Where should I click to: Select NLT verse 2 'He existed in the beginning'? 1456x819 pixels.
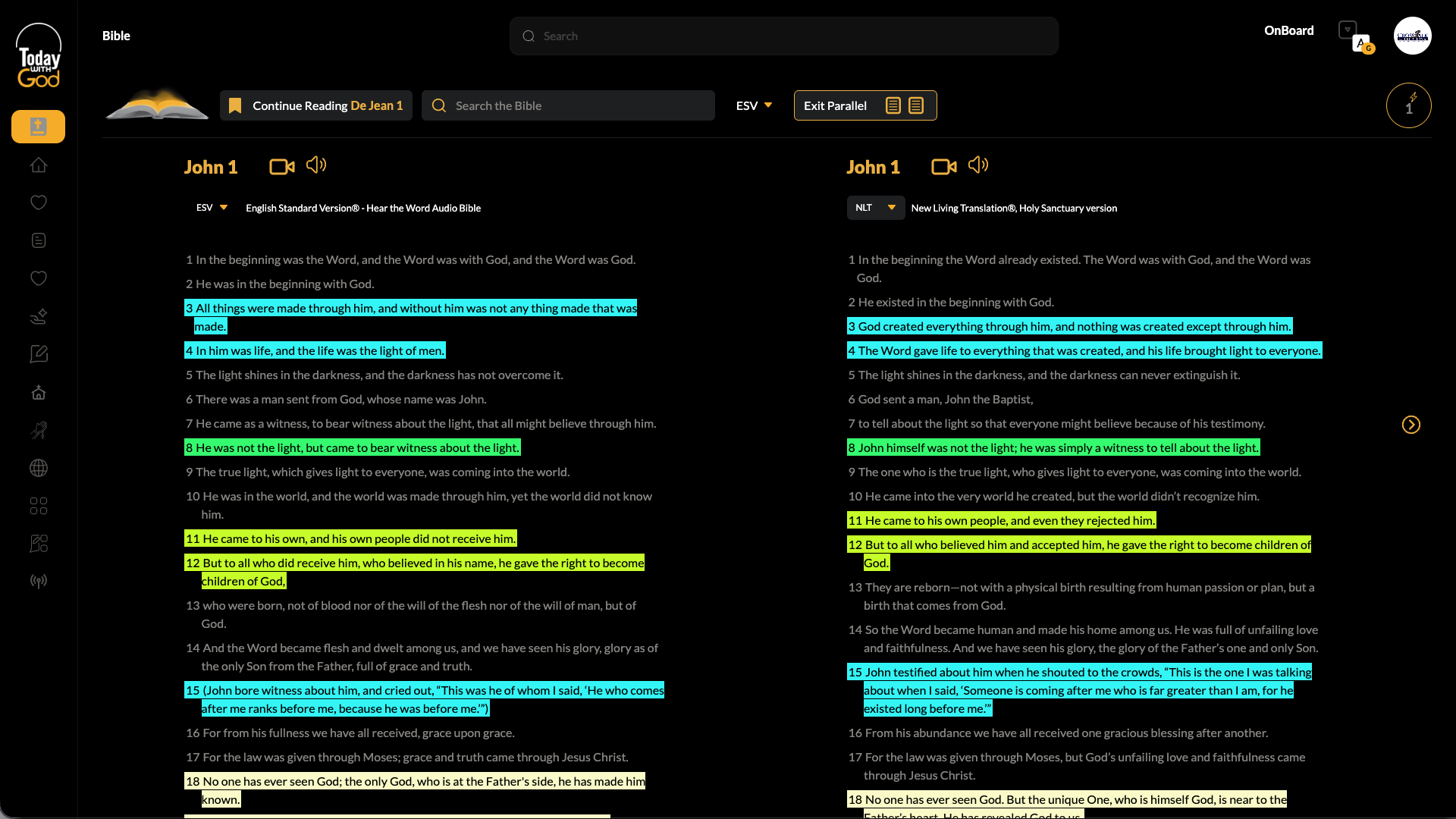pyautogui.click(x=951, y=302)
